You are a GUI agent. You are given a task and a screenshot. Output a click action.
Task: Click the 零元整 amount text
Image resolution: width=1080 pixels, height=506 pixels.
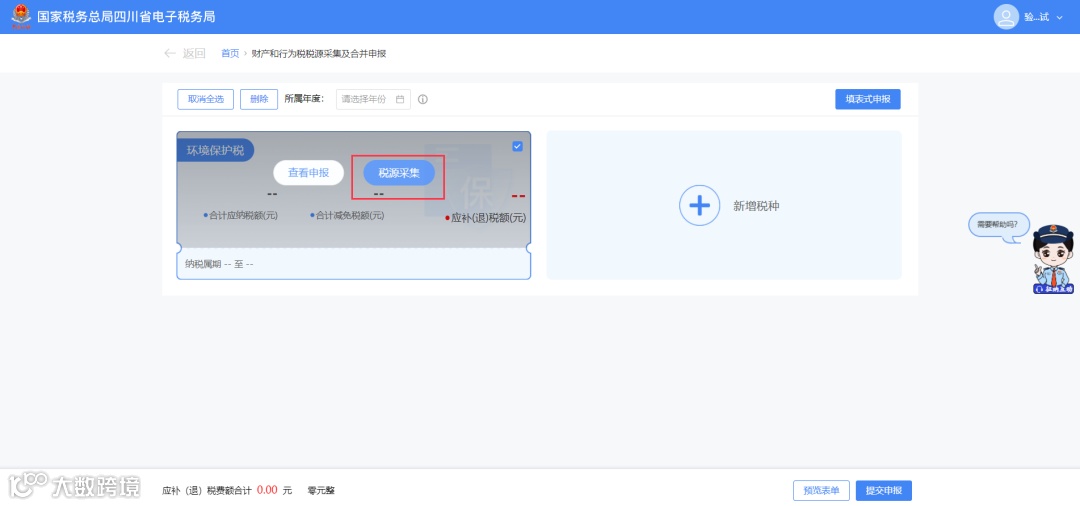coord(321,491)
